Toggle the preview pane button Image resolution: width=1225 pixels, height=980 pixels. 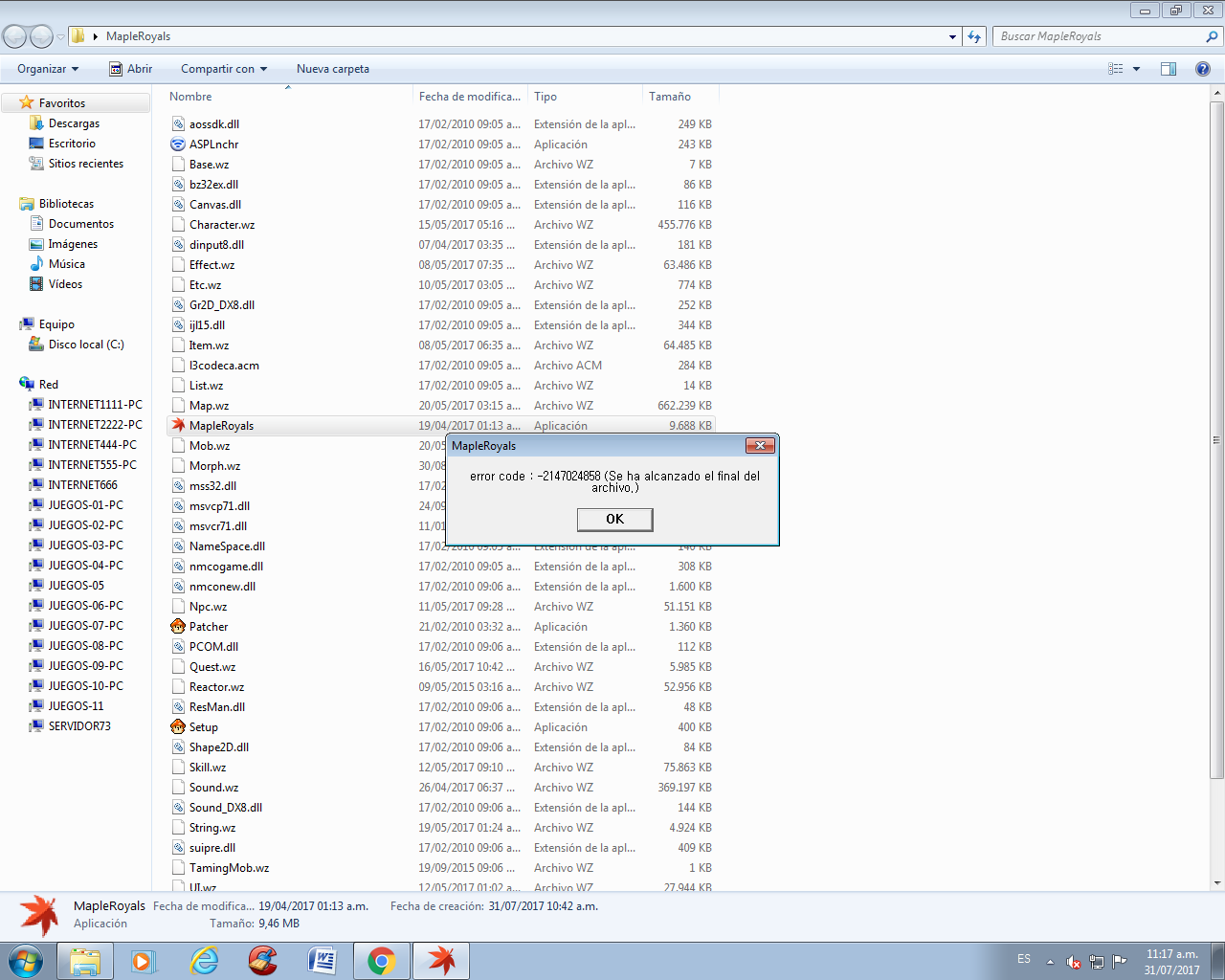click(1169, 69)
